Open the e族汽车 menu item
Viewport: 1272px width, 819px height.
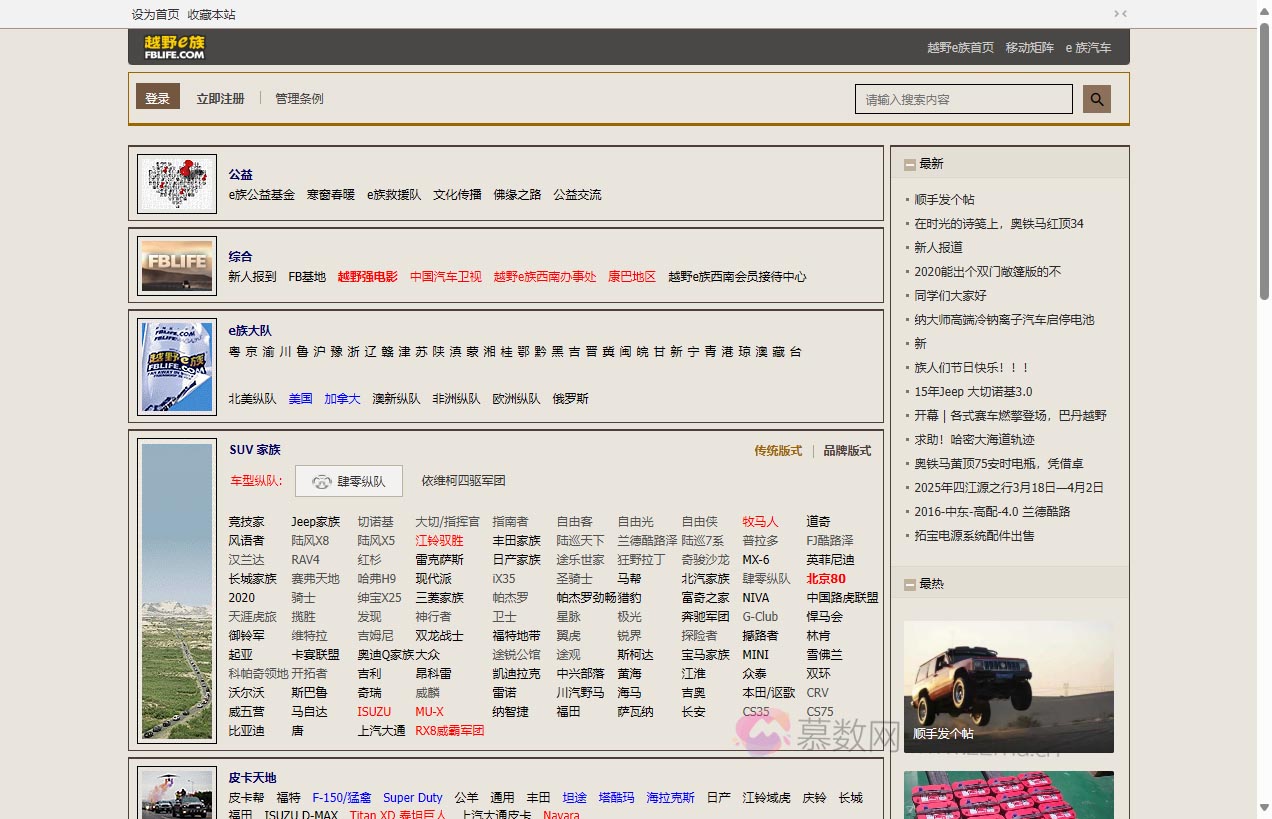[1088, 47]
